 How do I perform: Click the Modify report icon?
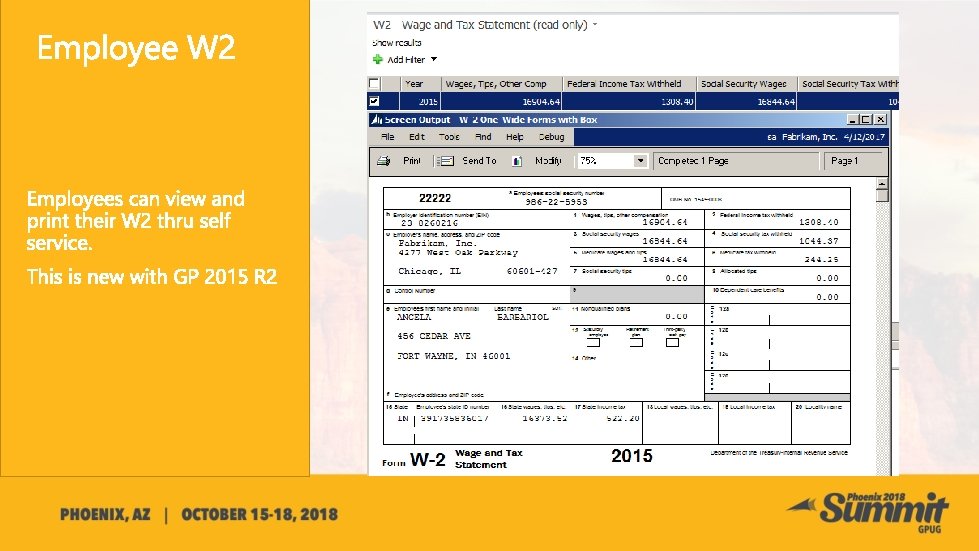(x=517, y=161)
